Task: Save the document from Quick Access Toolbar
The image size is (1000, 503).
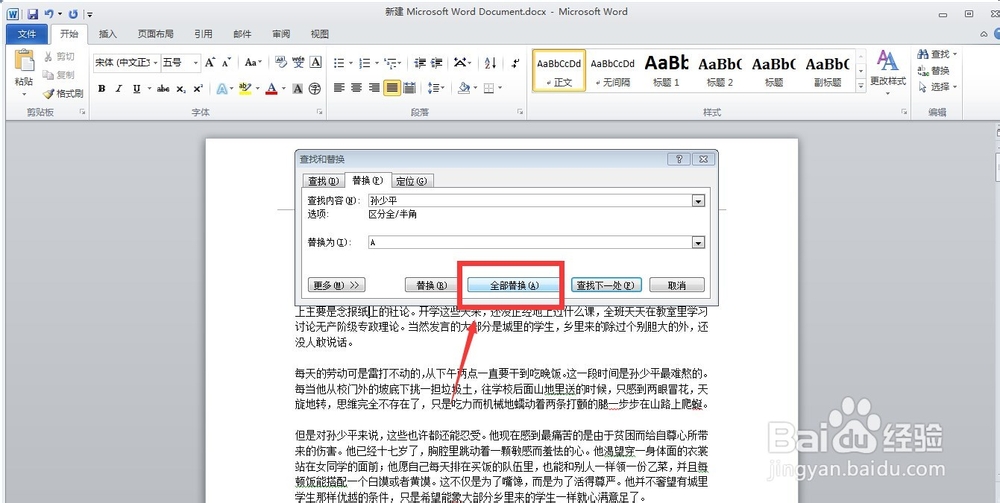Action: 33,13
